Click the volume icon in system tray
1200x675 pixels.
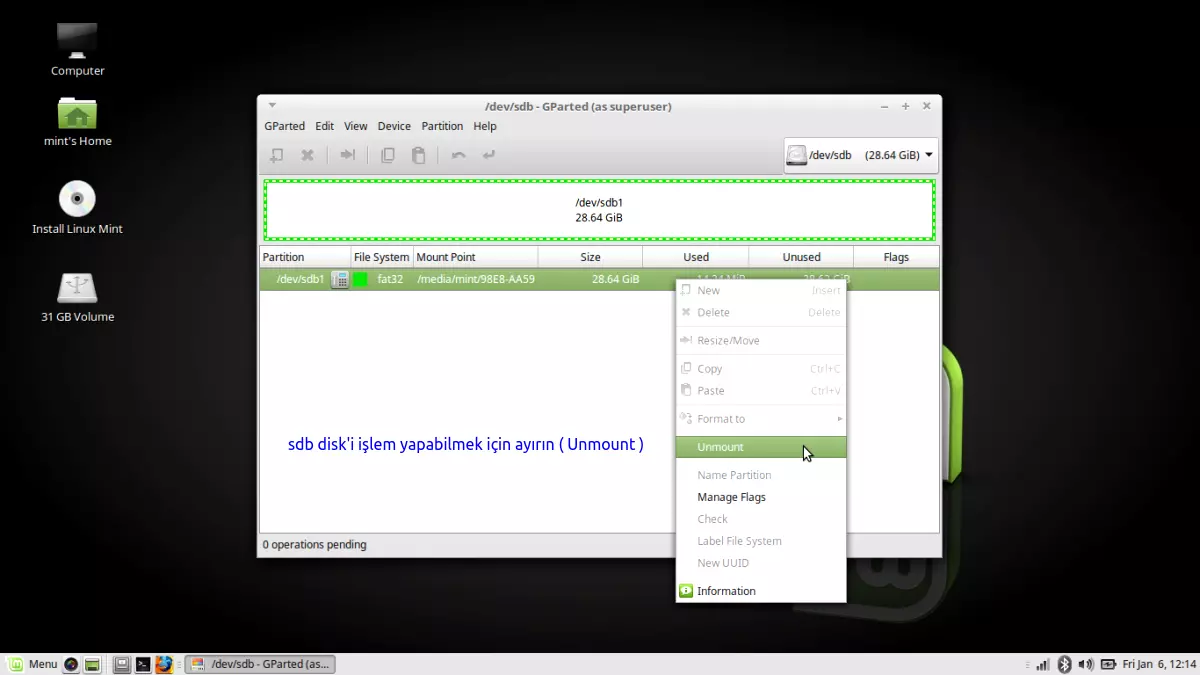coord(1086,663)
